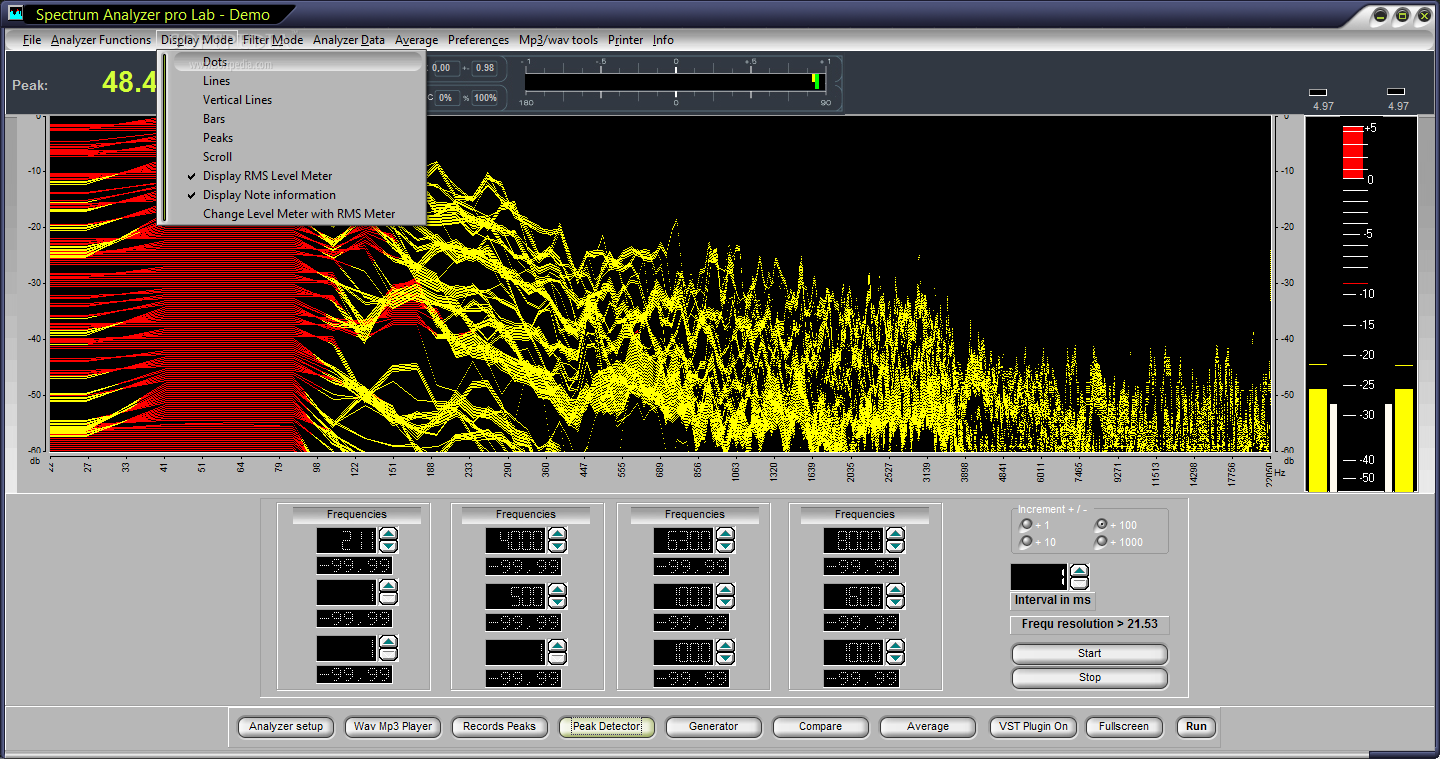Select Lines display mode
The image size is (1440, 759).
tap(297, 81)
